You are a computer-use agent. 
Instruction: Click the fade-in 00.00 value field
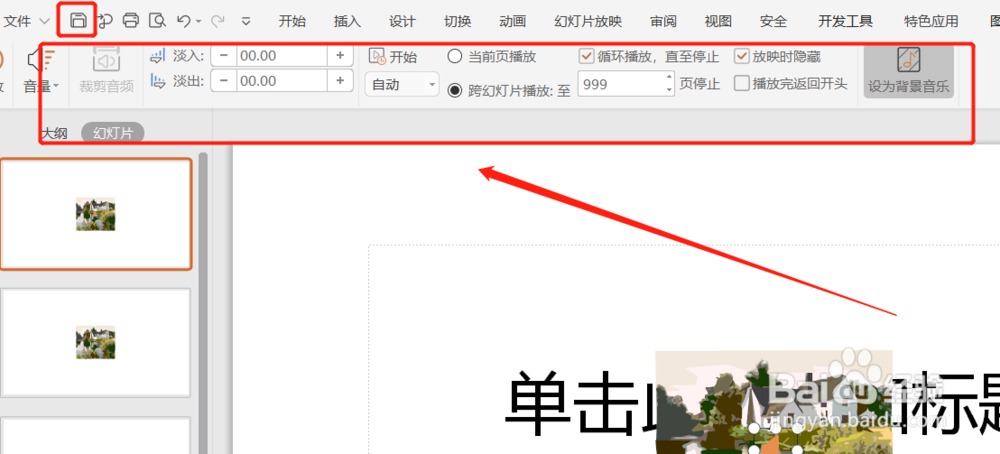[x=282, y=55]
